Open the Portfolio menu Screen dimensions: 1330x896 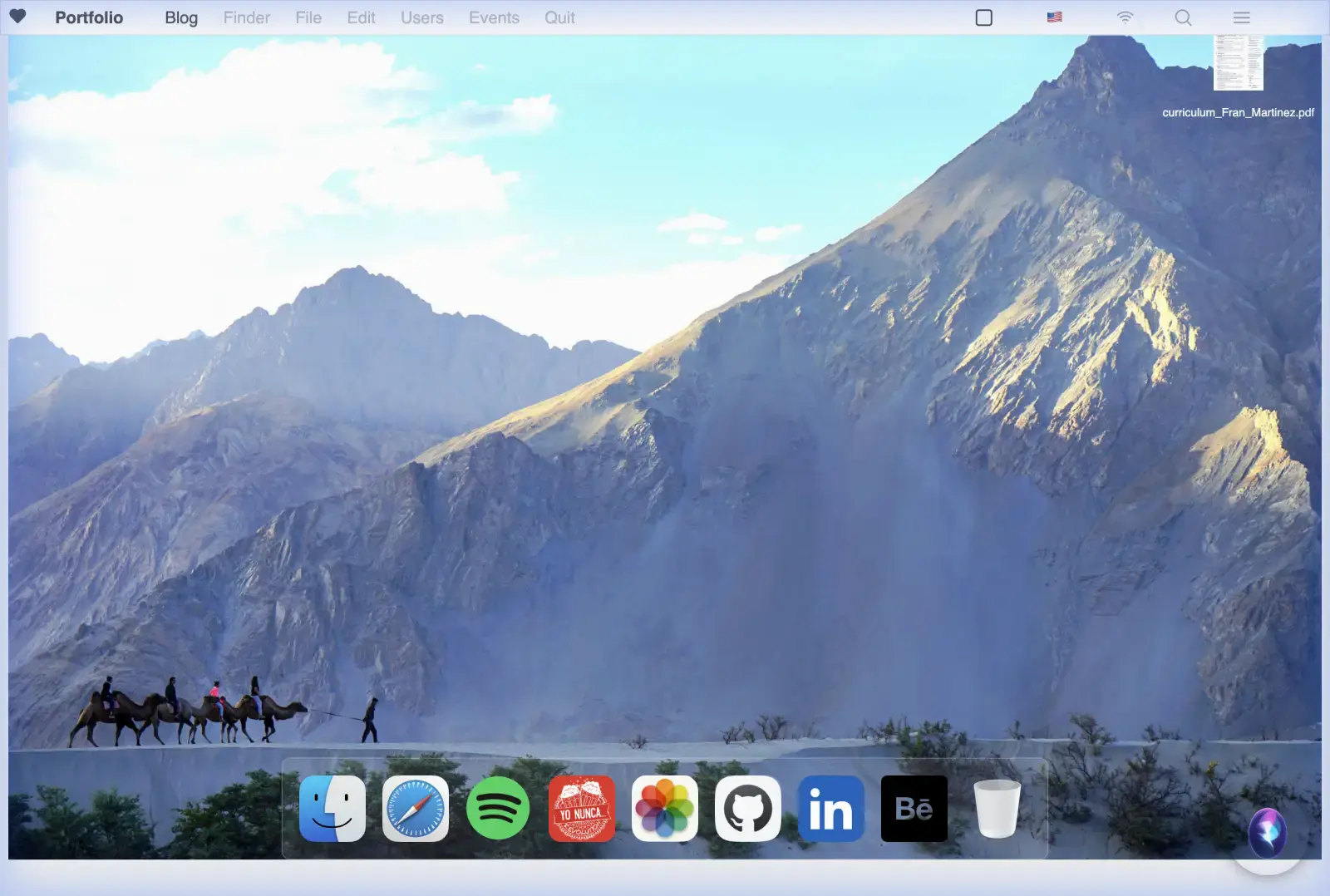pos(89,17)
